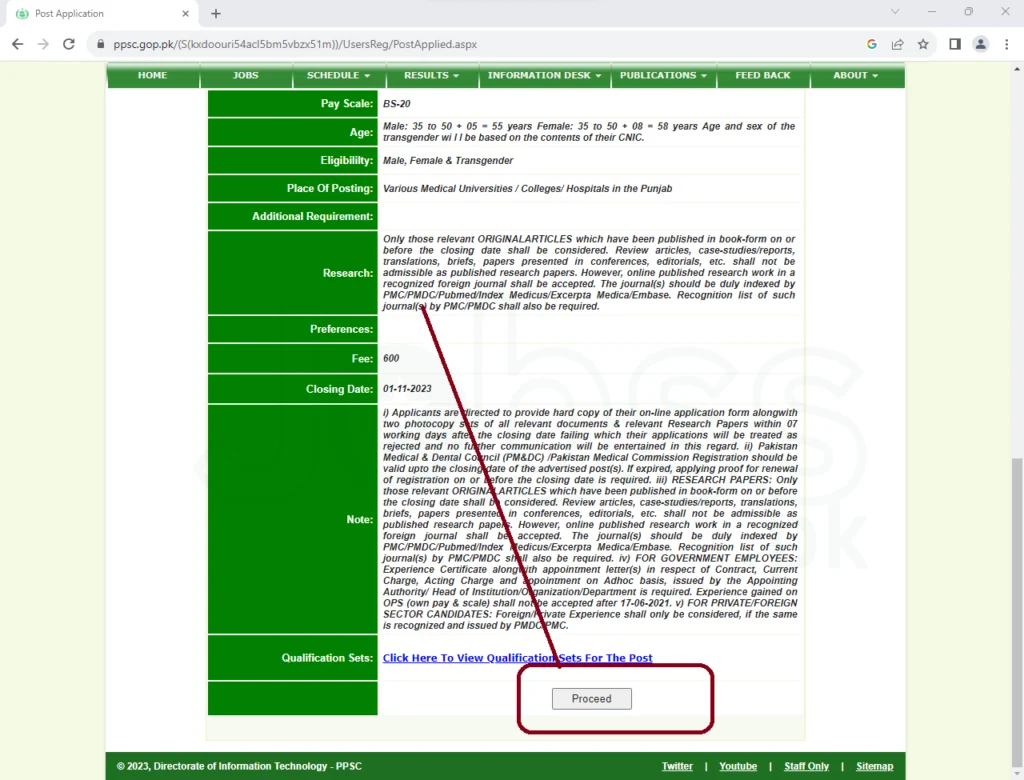Open the Staff Only footer link
Image resolution: width=1024 pixels, height=780 pixels.
click(x=807, y=766)
